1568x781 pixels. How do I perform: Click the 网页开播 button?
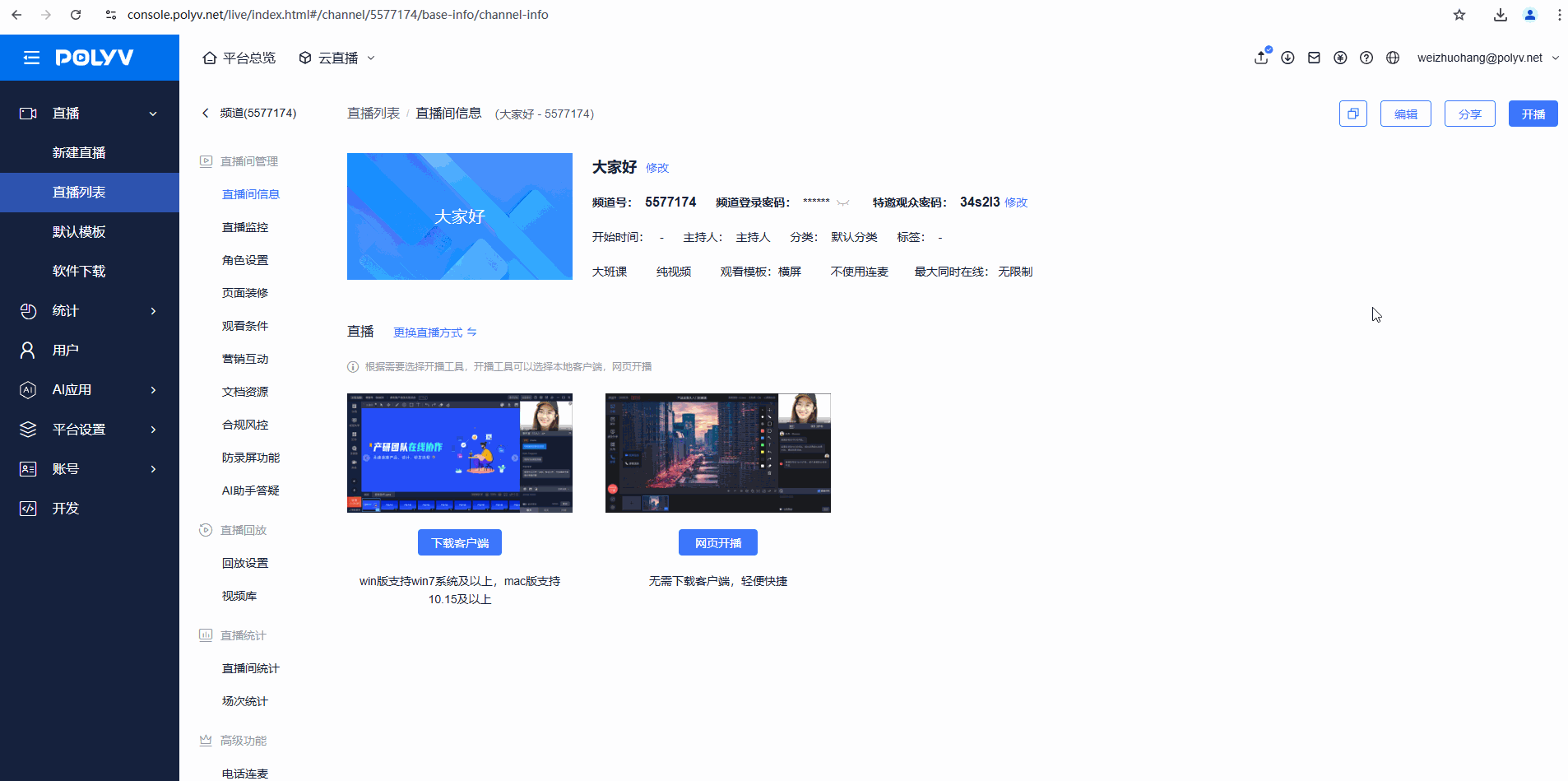[x=717, y=543]
